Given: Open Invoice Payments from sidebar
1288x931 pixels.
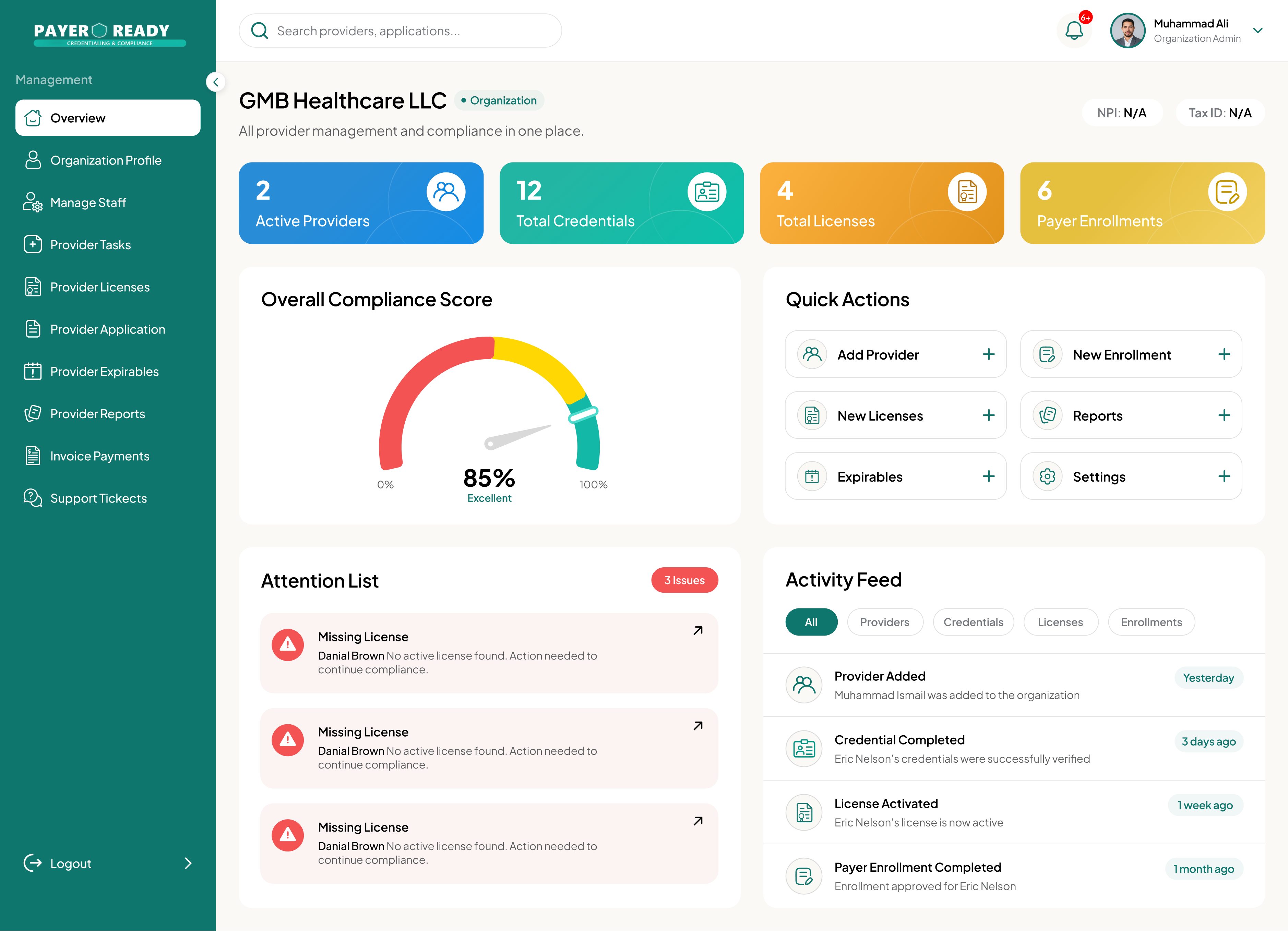Looking at the screenshot, I should 99,455.
